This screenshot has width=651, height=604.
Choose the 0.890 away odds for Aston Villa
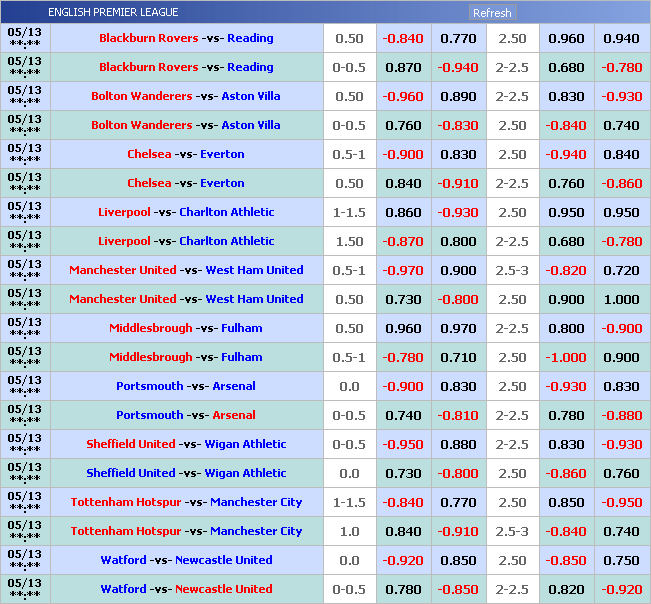click(458, 97)
